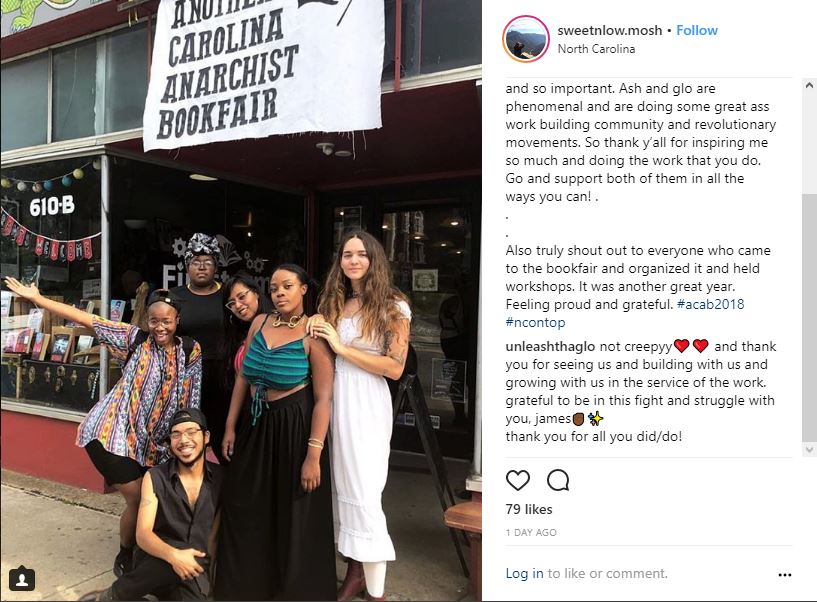Like the post with the heart icon
Screen dimensions: 817x602
pos(517,480)
